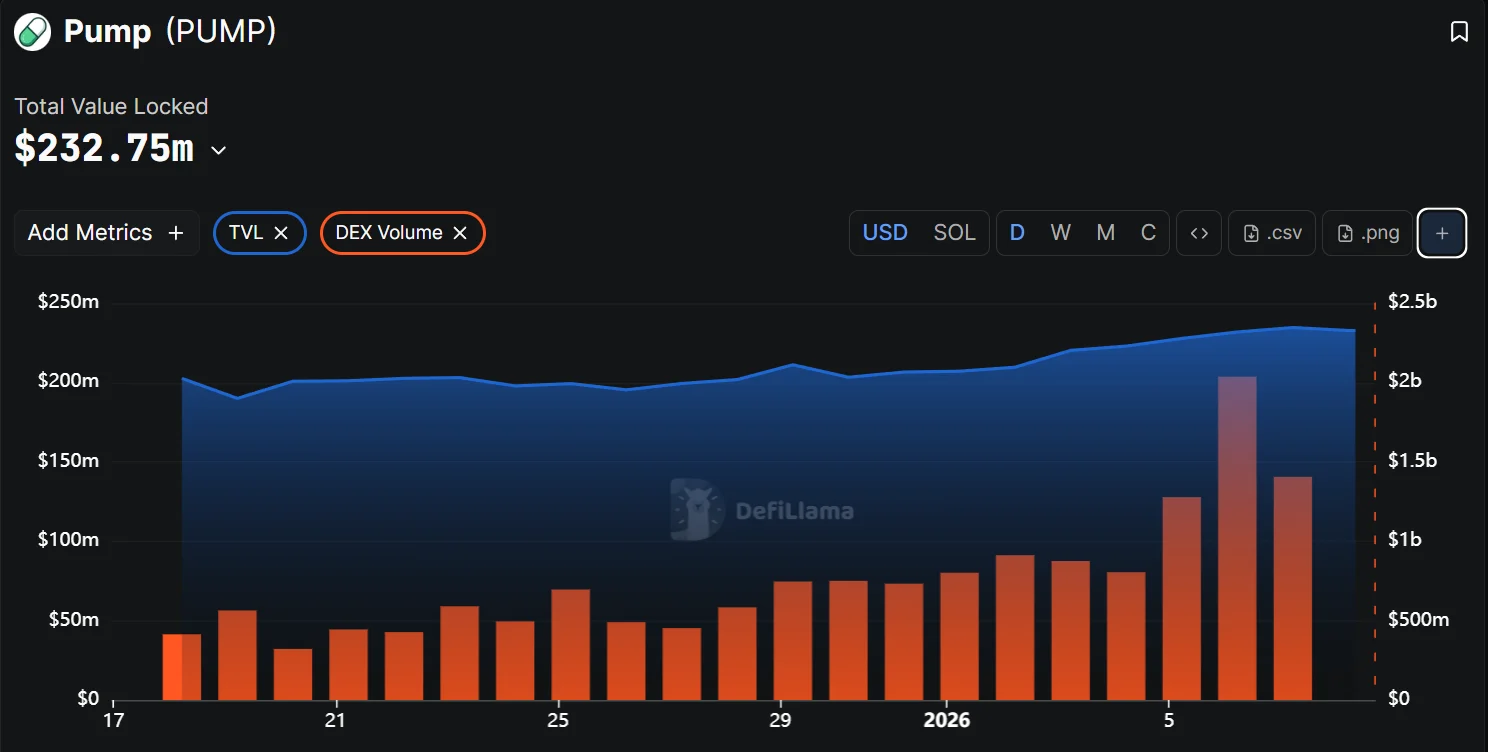The height and width of the screenshot is (752, 1488).
Task: Select the Monthly time interval tab
Action: [1105, 232]
